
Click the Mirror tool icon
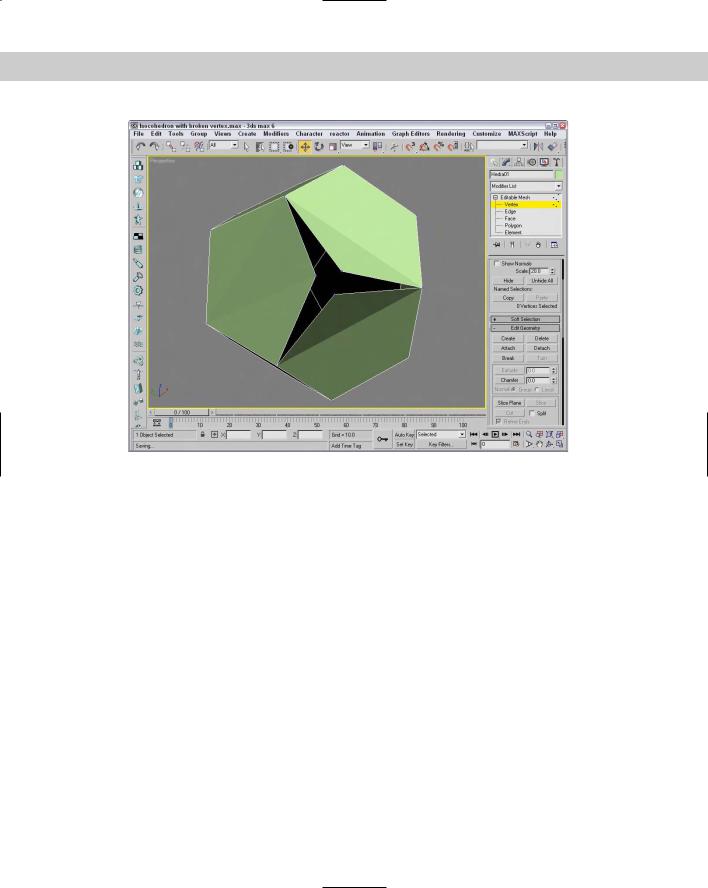tap(538, 146)
